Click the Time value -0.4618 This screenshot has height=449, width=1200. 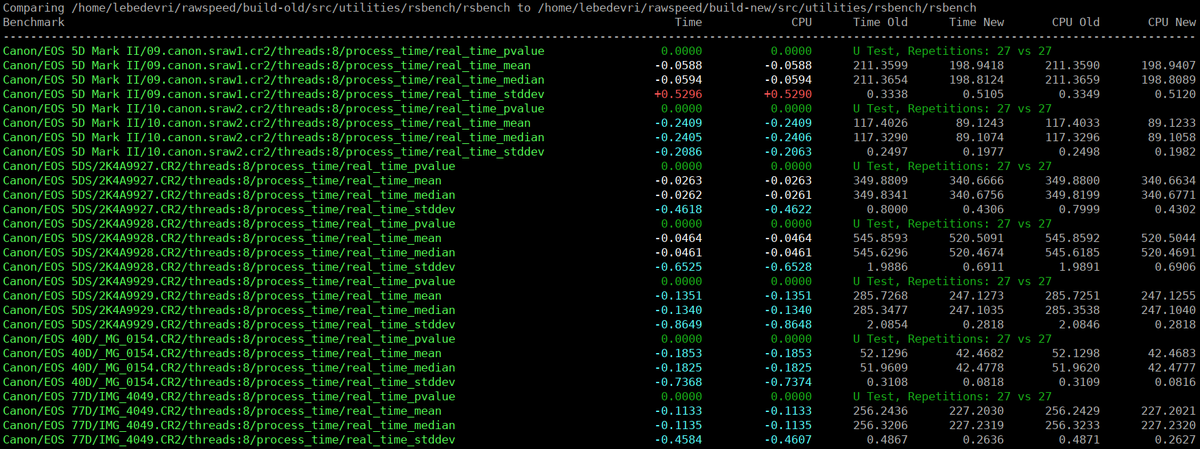[x=677, y=209]
